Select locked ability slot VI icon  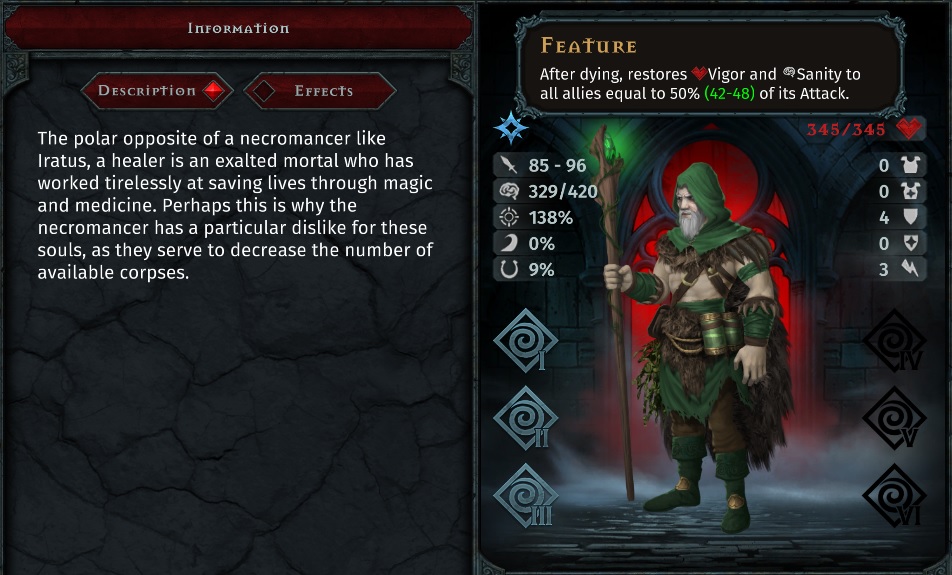click(894, 495)
